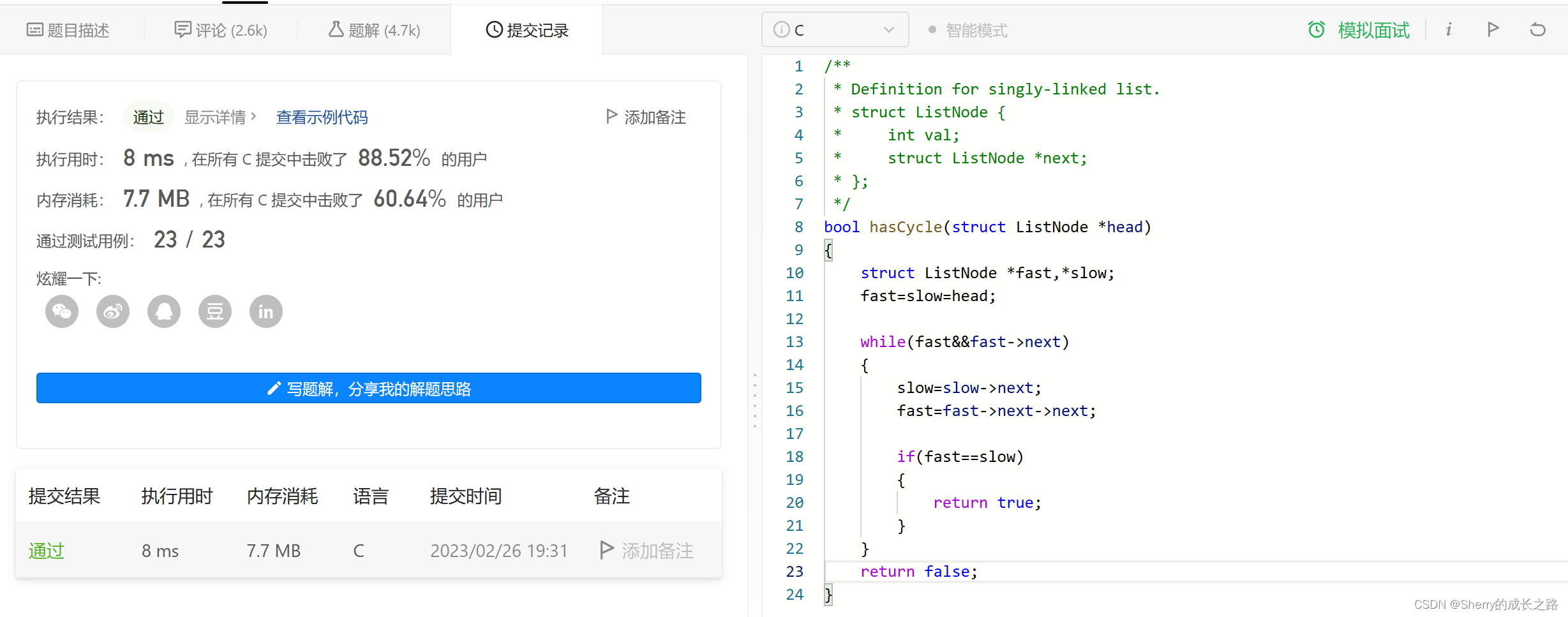Select the 提交记录 tab

coord(527,30)
